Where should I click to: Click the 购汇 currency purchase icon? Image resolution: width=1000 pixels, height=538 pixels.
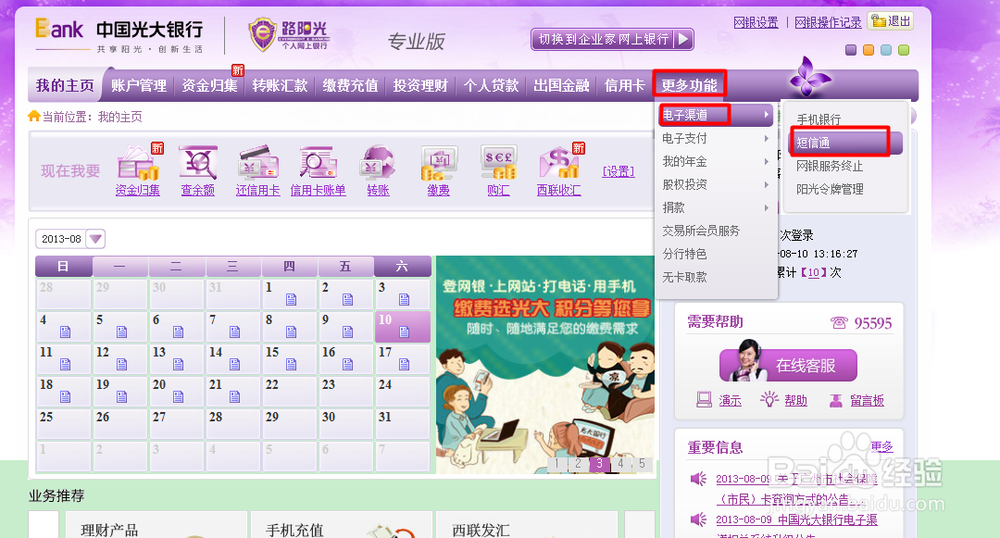click(x=499, y=163)
